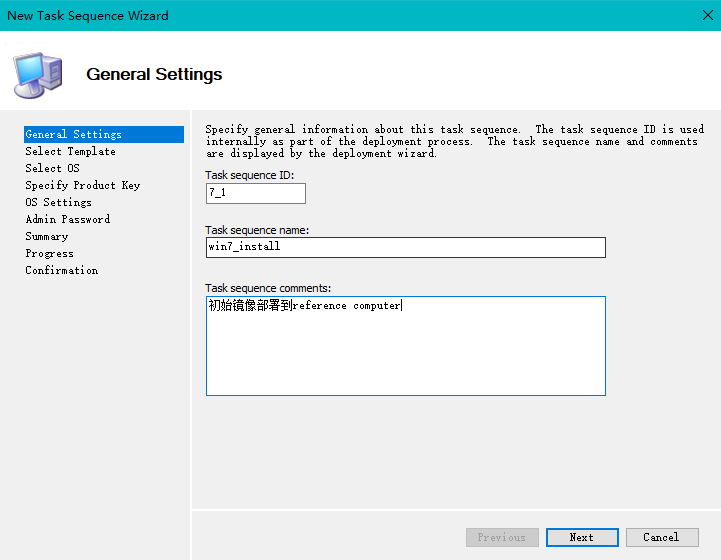Cancel the New Task Sequence Wizard
The height and width of the screenshot is (560, 721).
662,537
